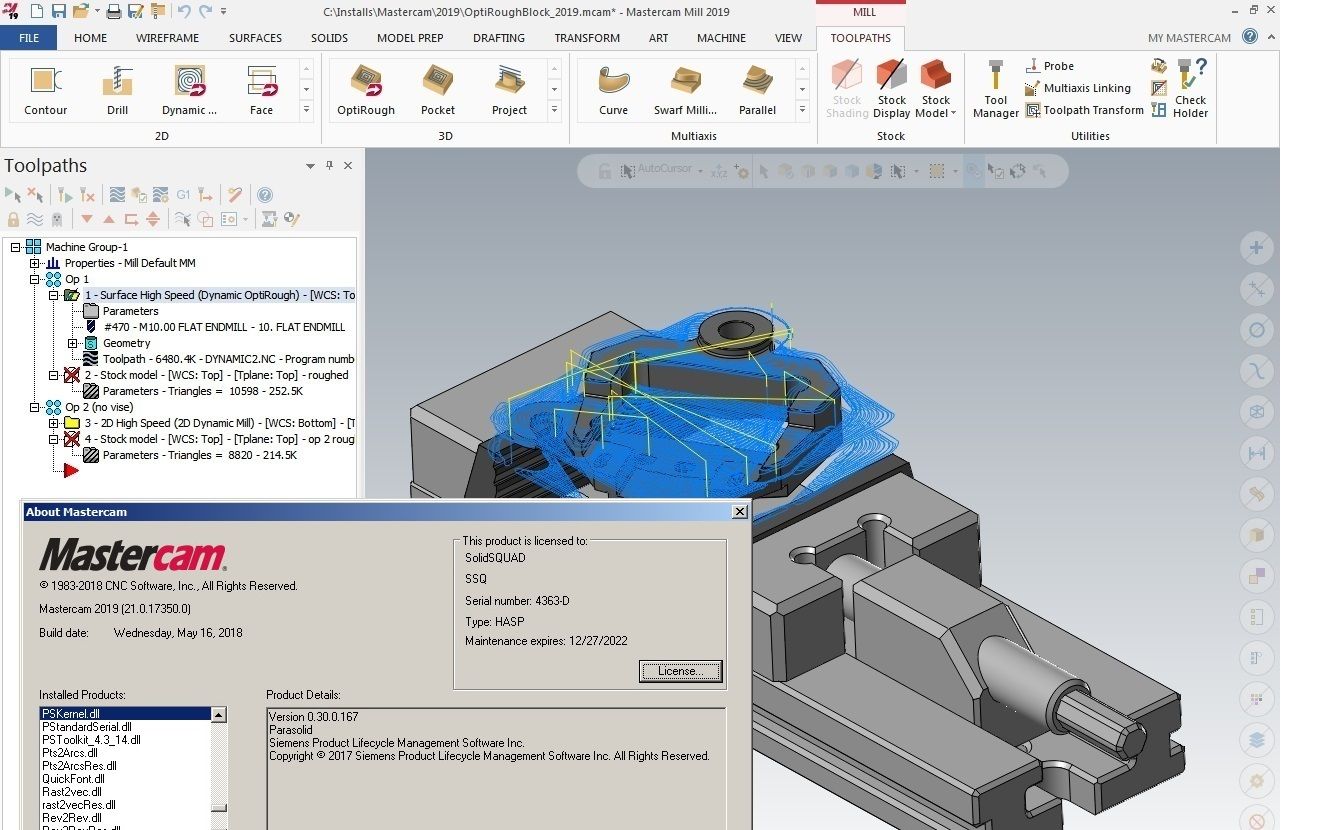Open the Dynamic Mill toolpath
1328x830 pixels.
point(189,89)
